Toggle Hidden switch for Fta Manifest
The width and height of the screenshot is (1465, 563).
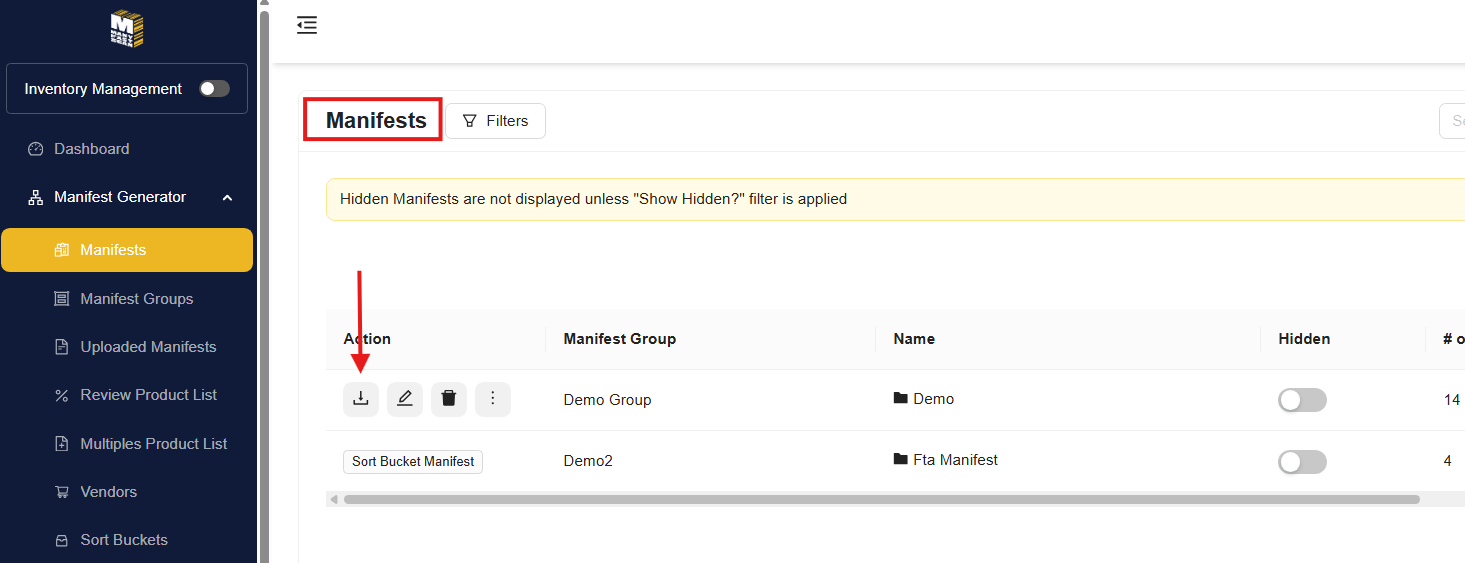point(1302,461)
